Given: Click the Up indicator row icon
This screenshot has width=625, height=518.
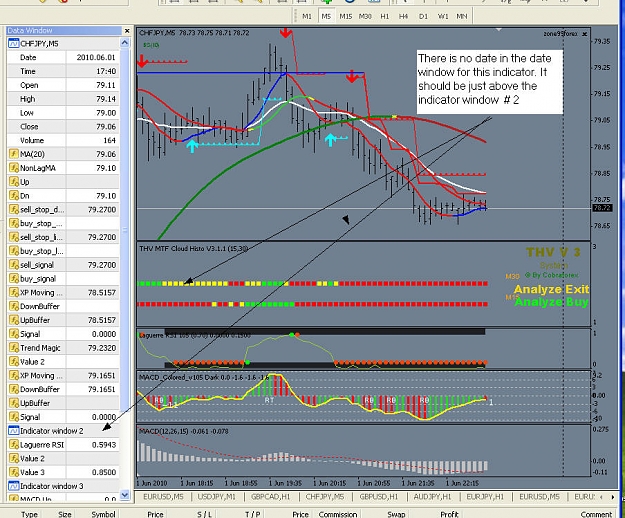Looking at the screenshot, I should pyautogui.click(x=14, y=182).
